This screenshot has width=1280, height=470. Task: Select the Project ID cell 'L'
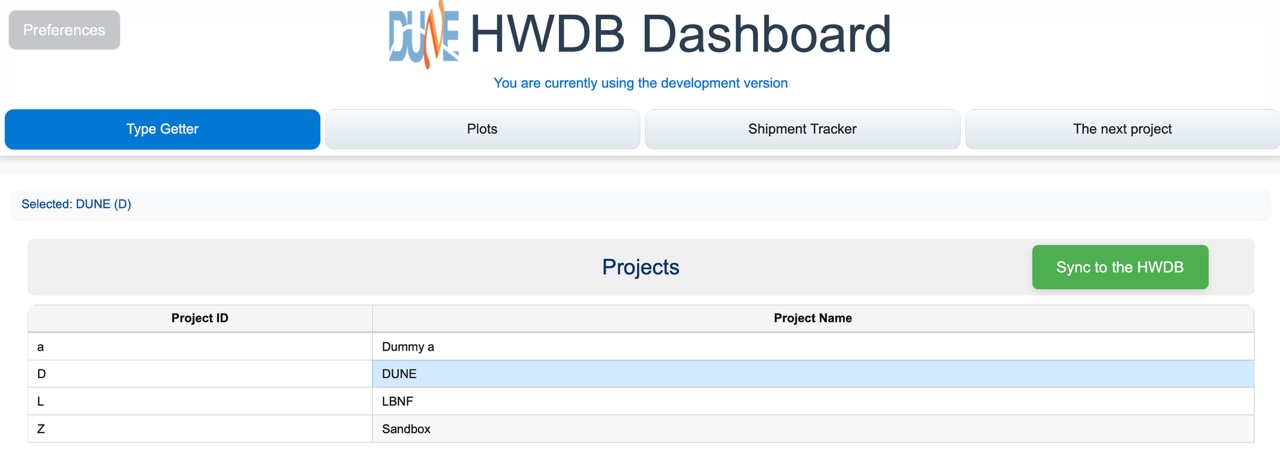pos(200,401)
